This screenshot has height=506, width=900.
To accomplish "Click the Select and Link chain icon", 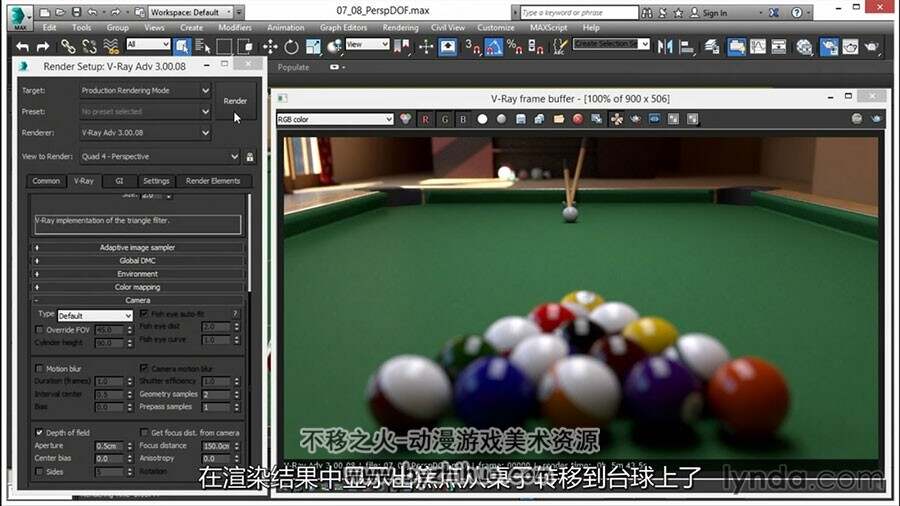I will 68,46.
